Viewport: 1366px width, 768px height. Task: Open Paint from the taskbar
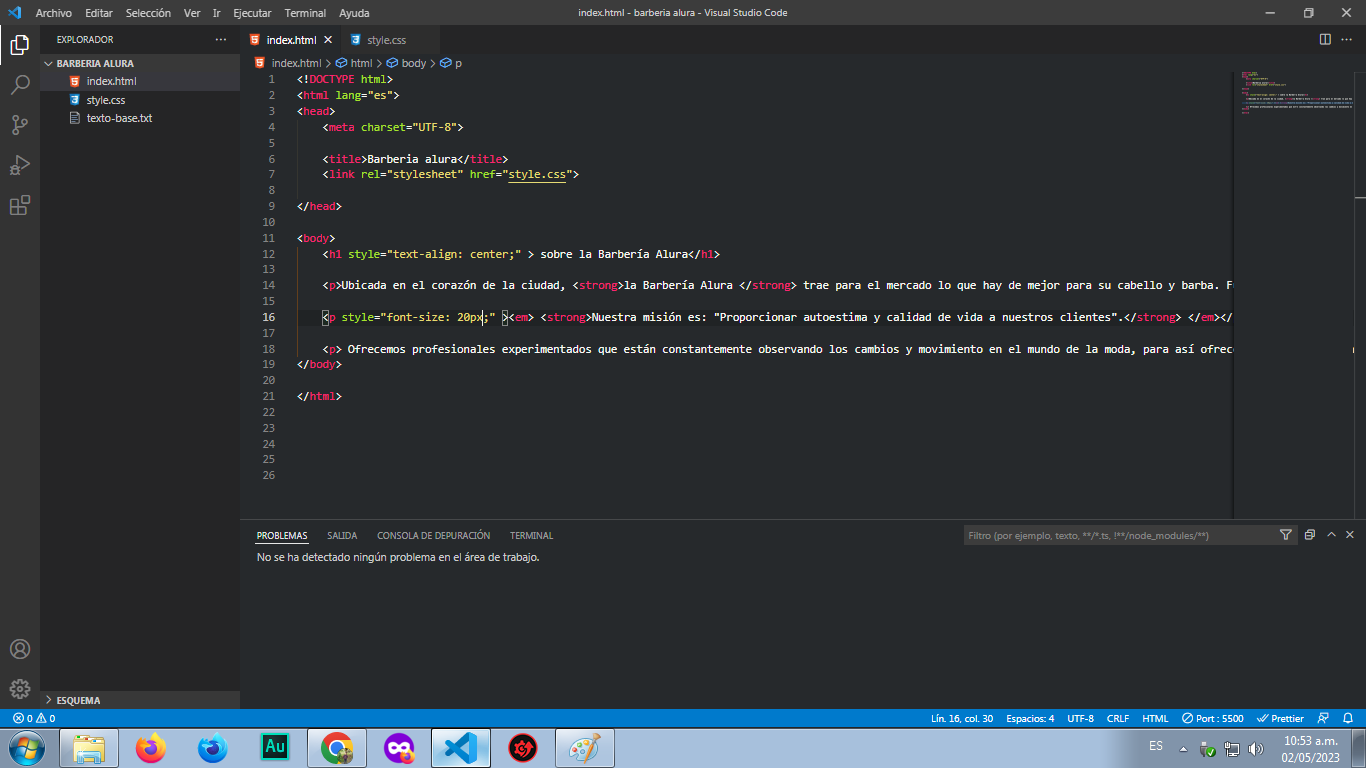[585, 748]
